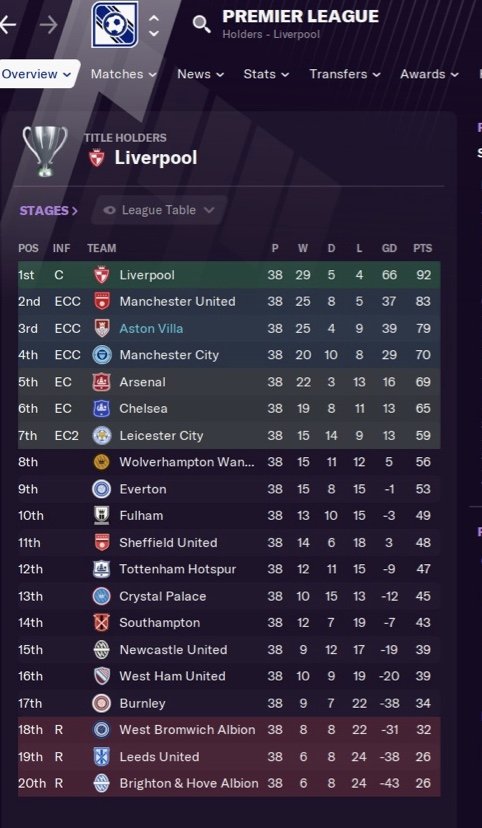
Task: Open the Stats menu
Action: [266, 74]
